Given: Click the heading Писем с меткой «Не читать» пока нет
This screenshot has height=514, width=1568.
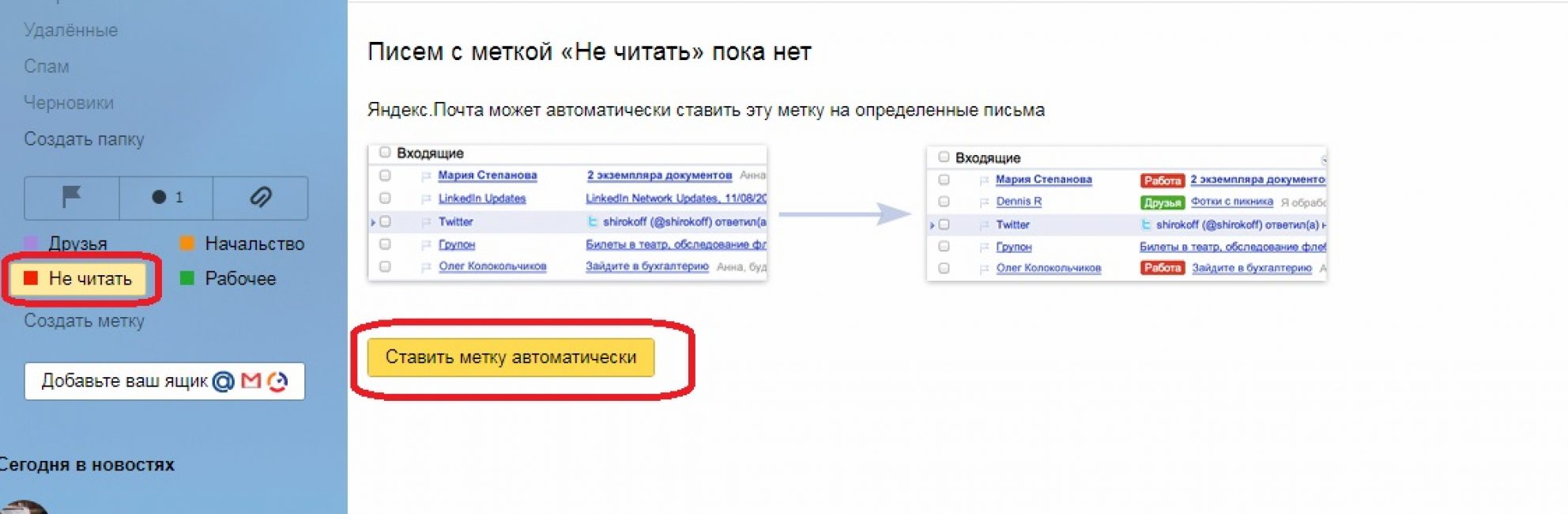Looking at the screenshot, I should pyautogui.click(x=589, y=52).
